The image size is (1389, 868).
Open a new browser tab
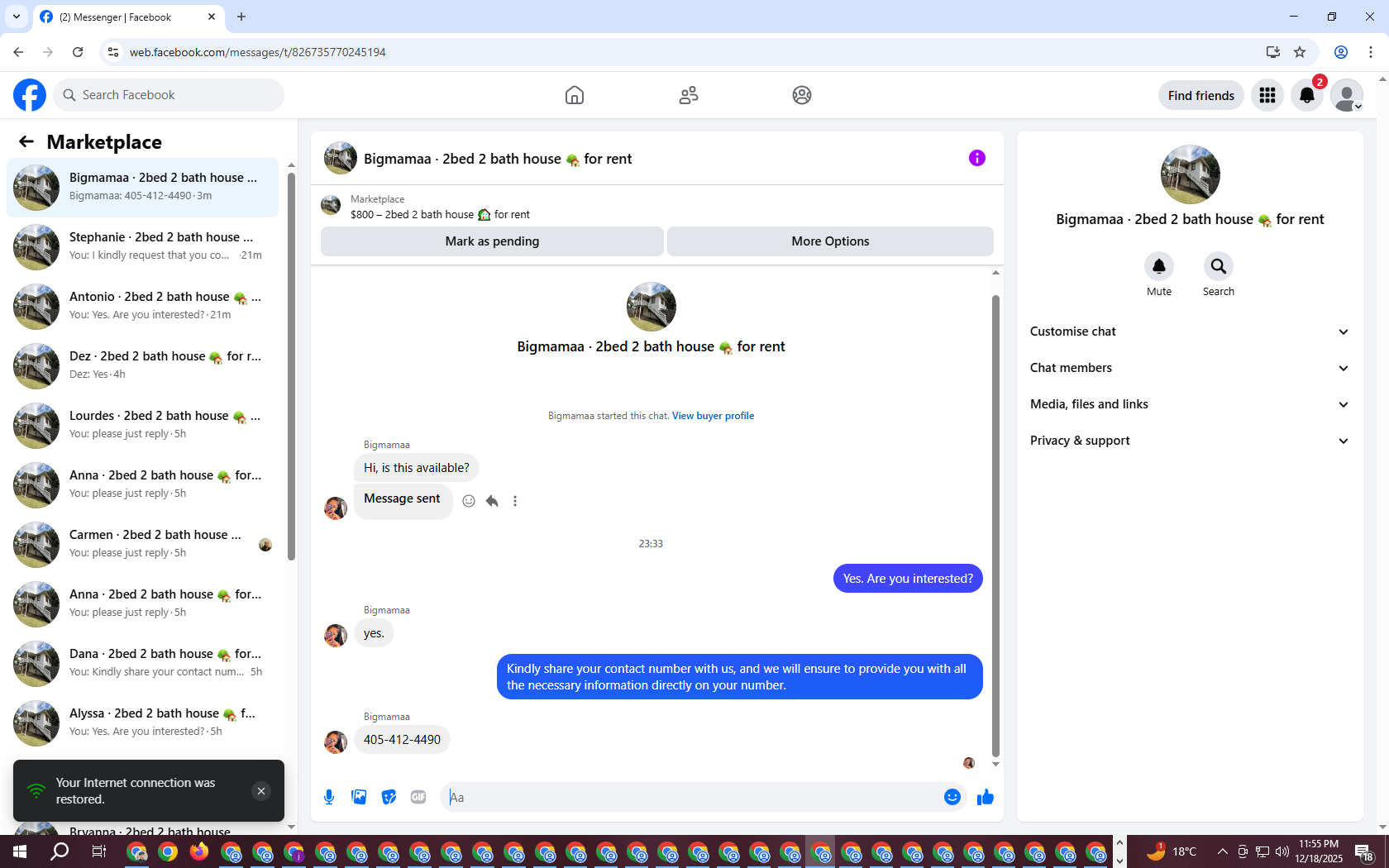[241, 17]
